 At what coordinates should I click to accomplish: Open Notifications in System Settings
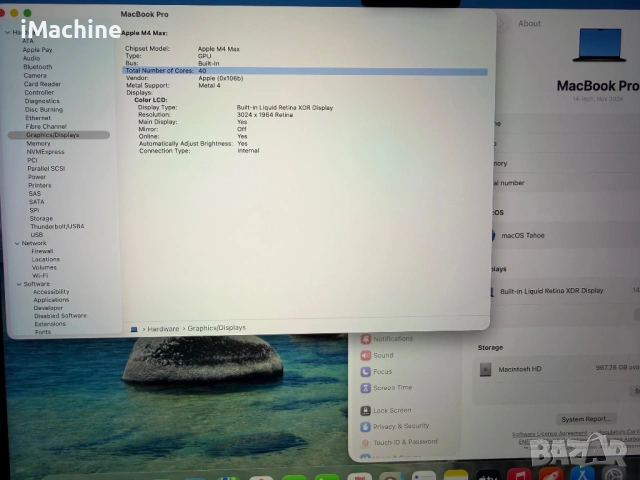click(x=387, y=339)
